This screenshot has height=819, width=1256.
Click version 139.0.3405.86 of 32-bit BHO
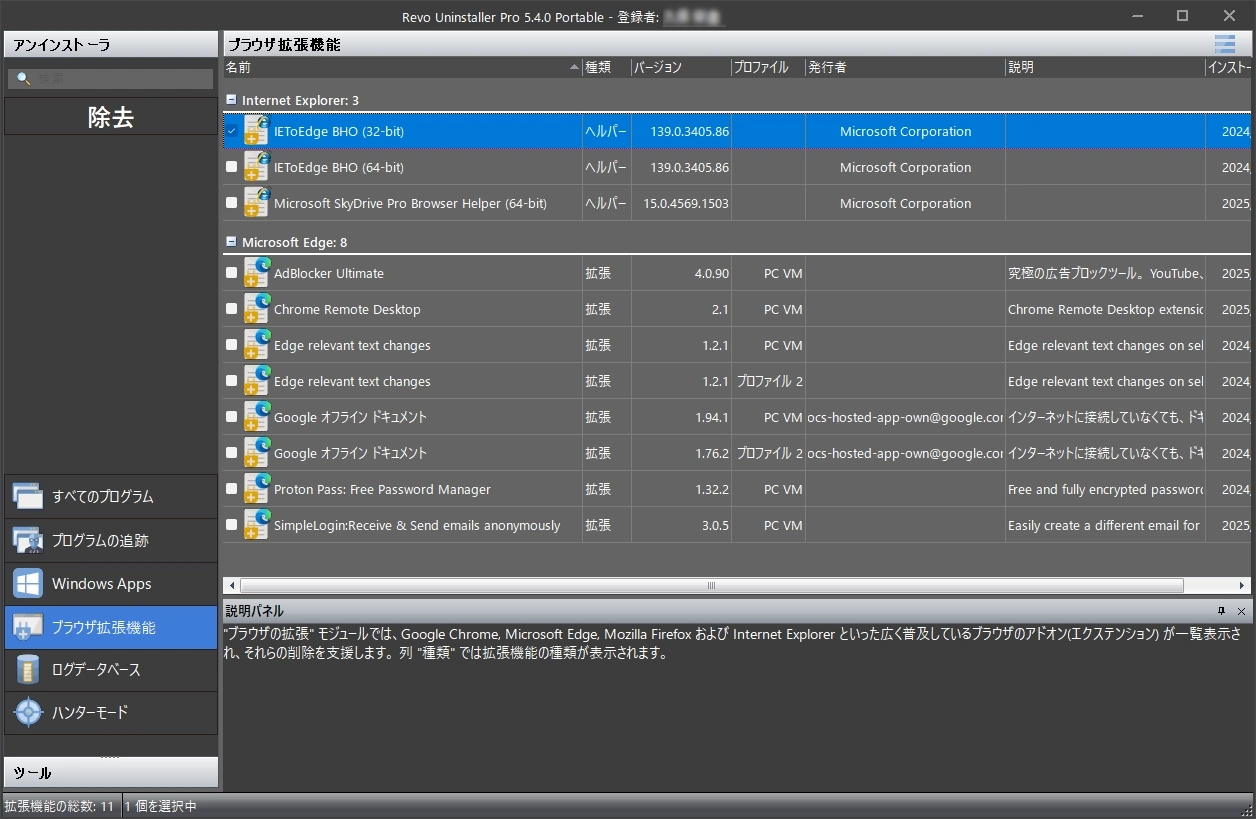(x=689, y=131)
